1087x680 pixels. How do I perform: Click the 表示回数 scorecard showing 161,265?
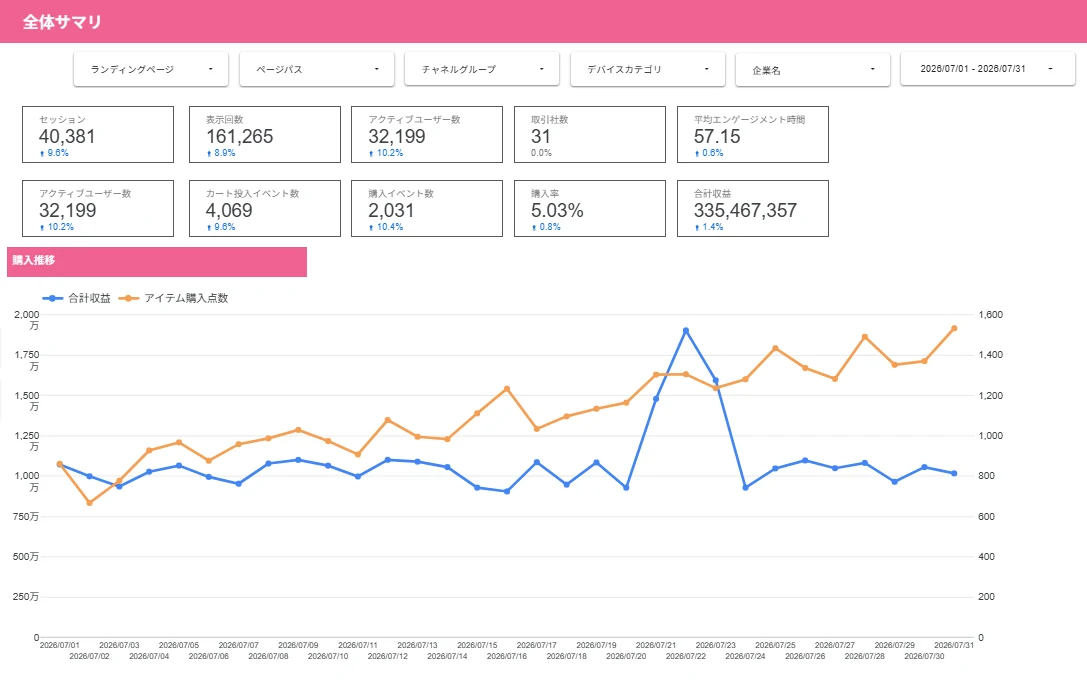(x=265, y=134)
